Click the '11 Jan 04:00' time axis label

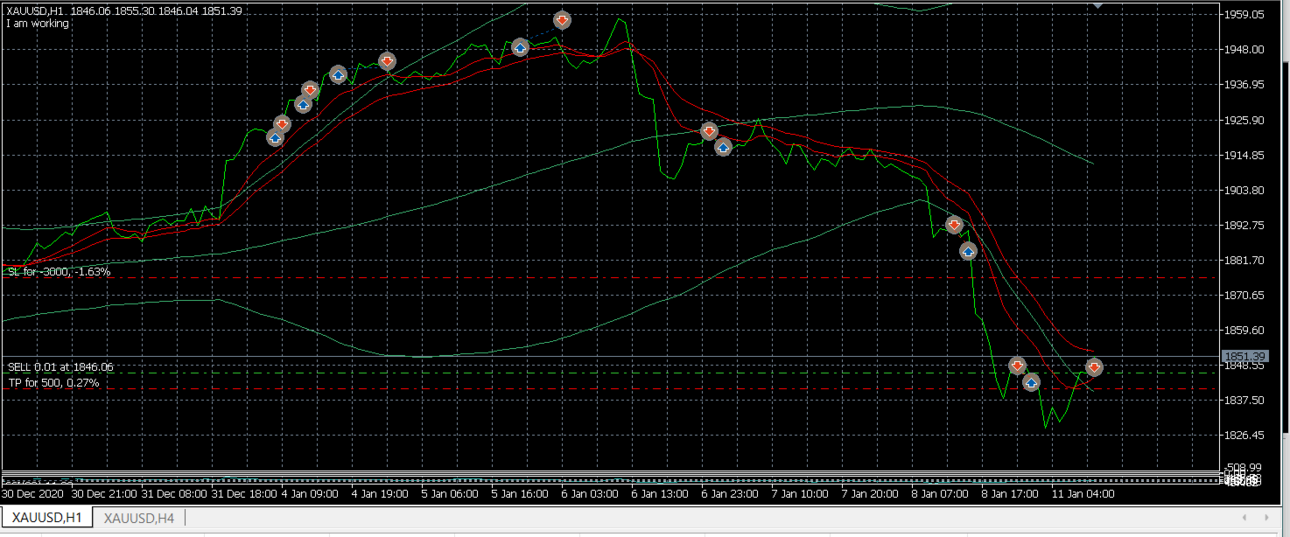(1084, 494)
